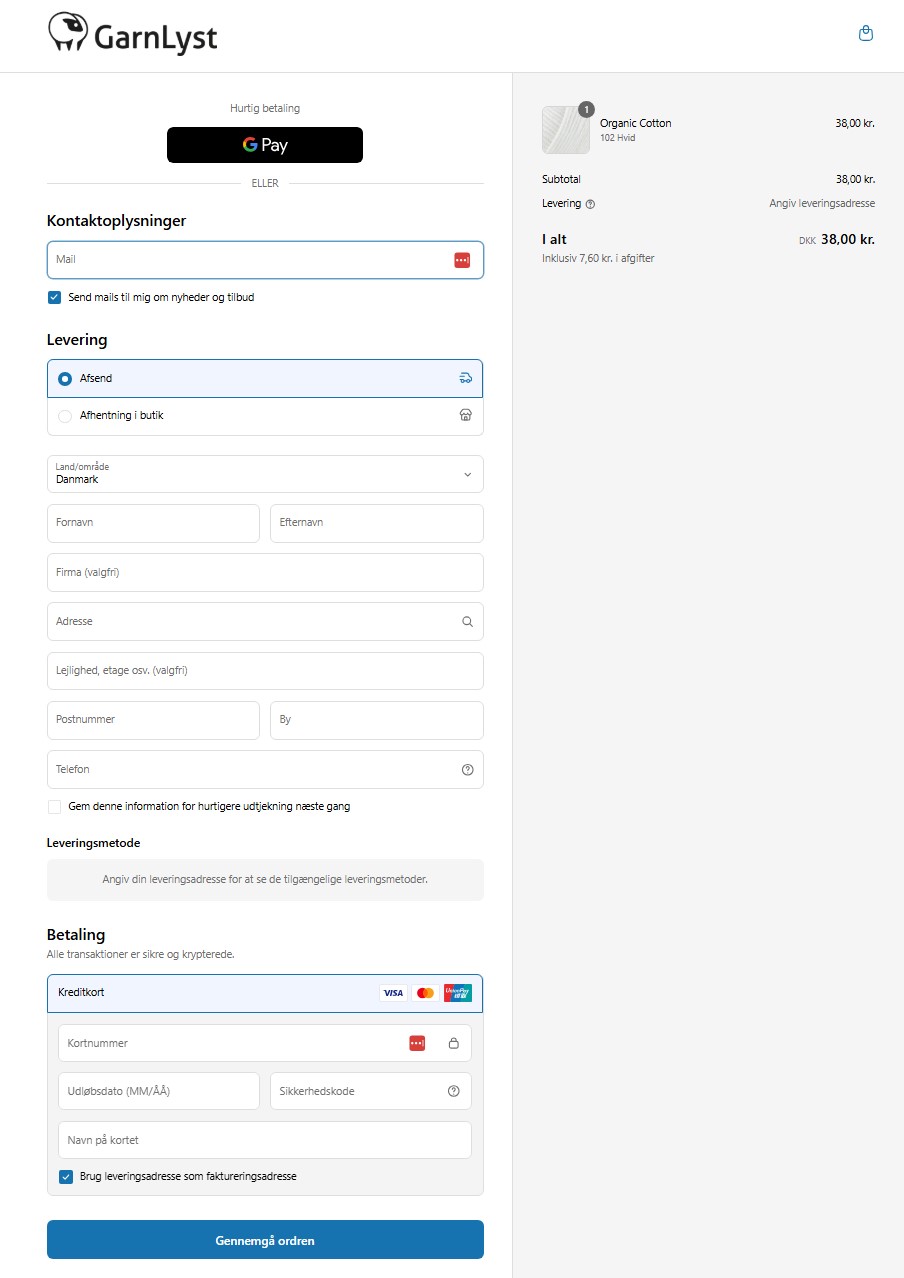The height and width of the screenshot is (1278, 904).
Task: Click the 'Gennemgå ordren' button
Action: point(265,1240)
